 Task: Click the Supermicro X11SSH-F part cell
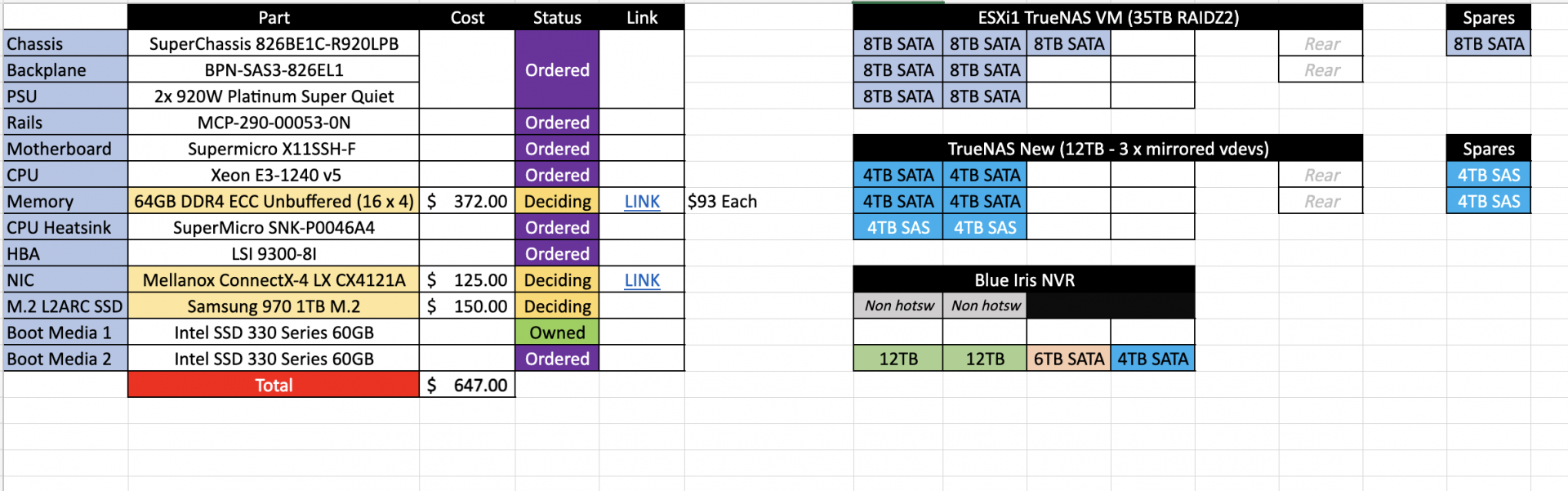(x=274, y=149)
